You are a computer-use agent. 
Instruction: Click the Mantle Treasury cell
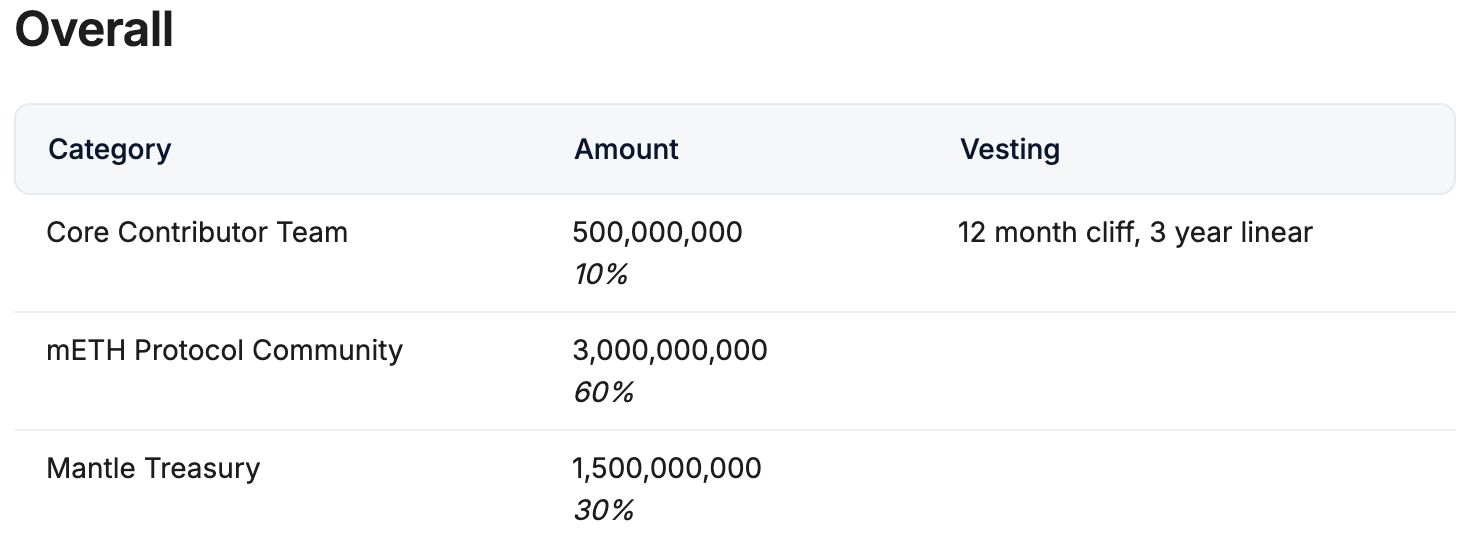point(153,469)
